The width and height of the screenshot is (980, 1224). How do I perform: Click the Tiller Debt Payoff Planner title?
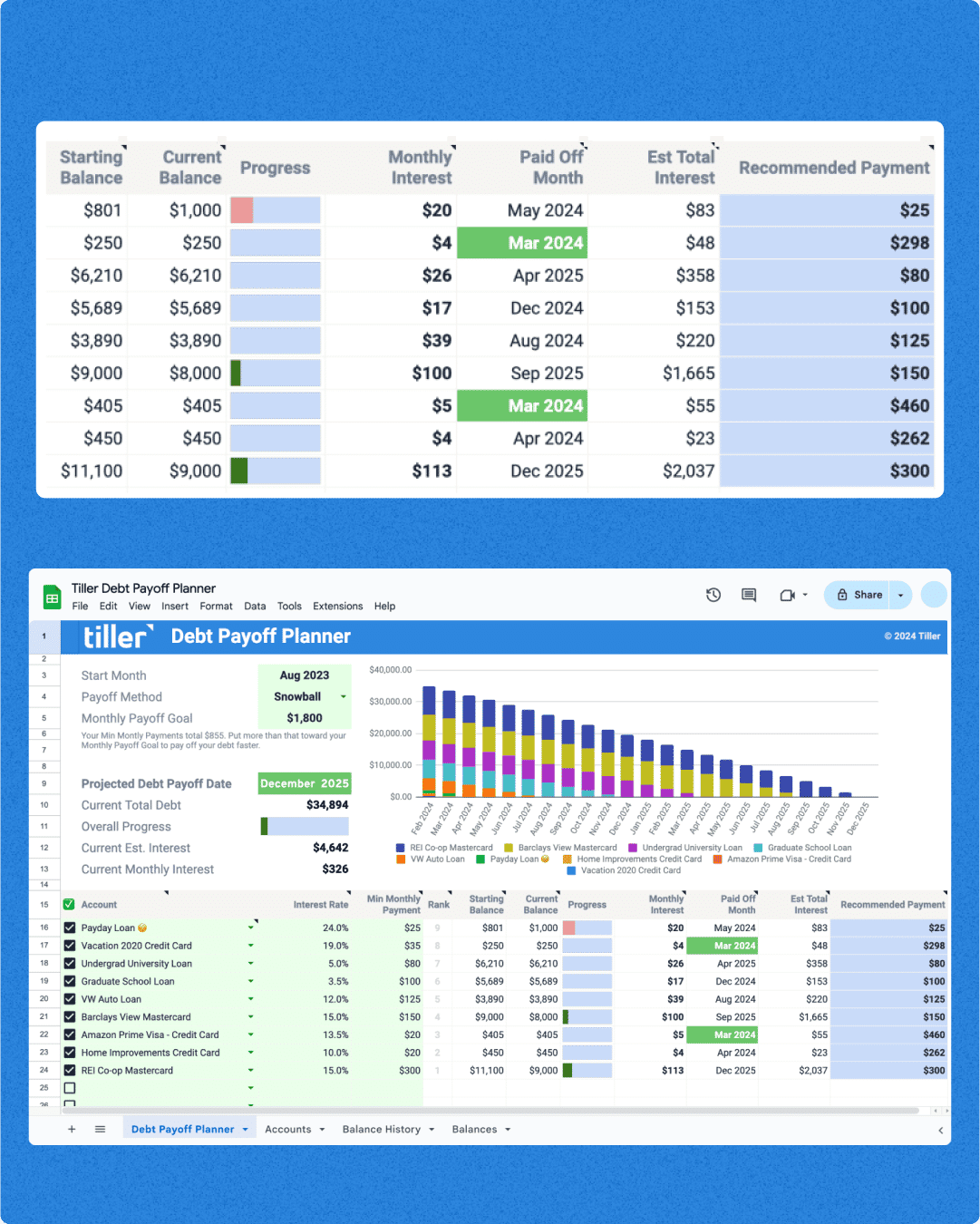coord(143,588)
